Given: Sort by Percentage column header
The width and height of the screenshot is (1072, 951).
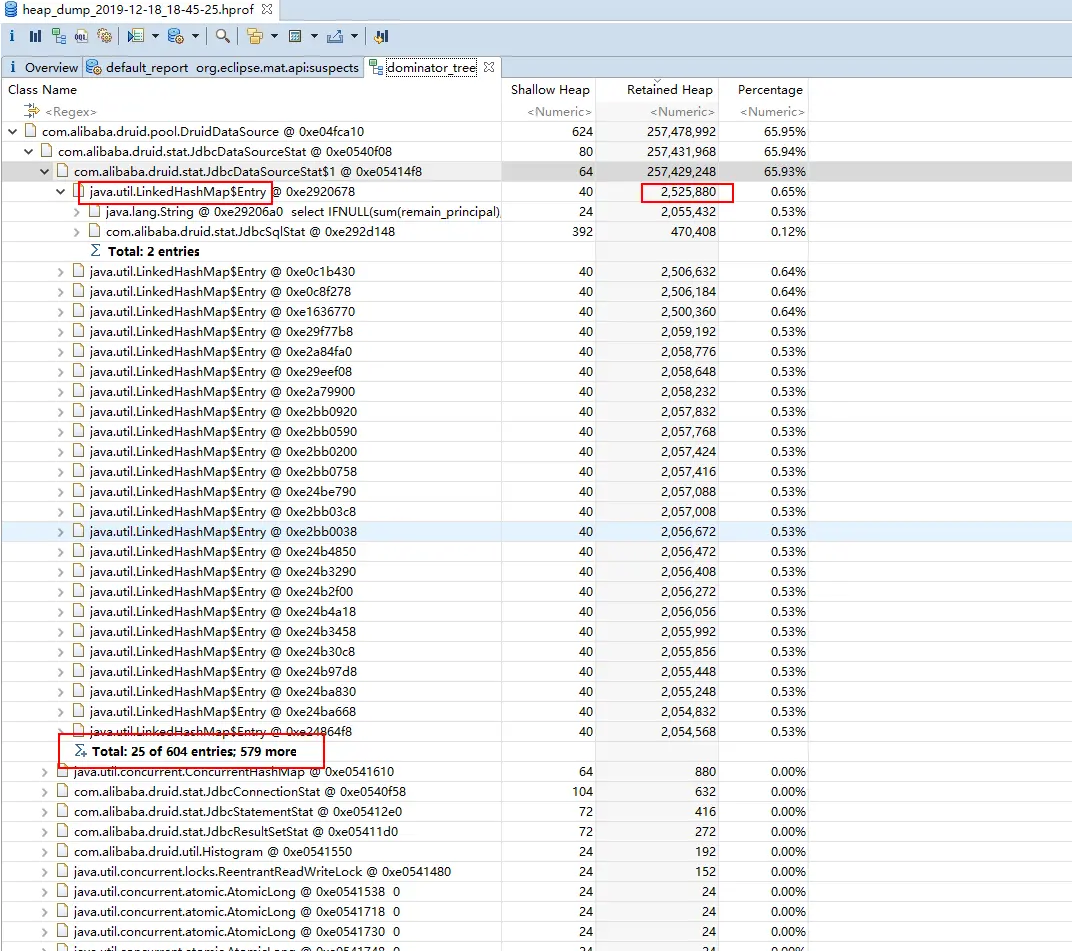Looking at the screenshot, I should 770,90.
